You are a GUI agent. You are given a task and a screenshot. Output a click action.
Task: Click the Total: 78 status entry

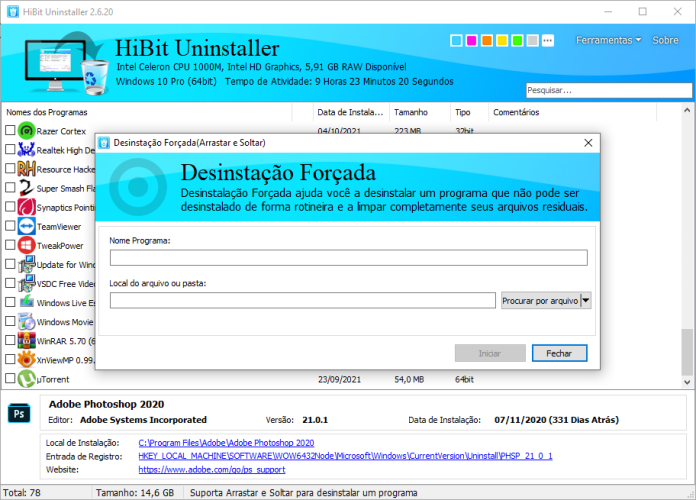22,492
